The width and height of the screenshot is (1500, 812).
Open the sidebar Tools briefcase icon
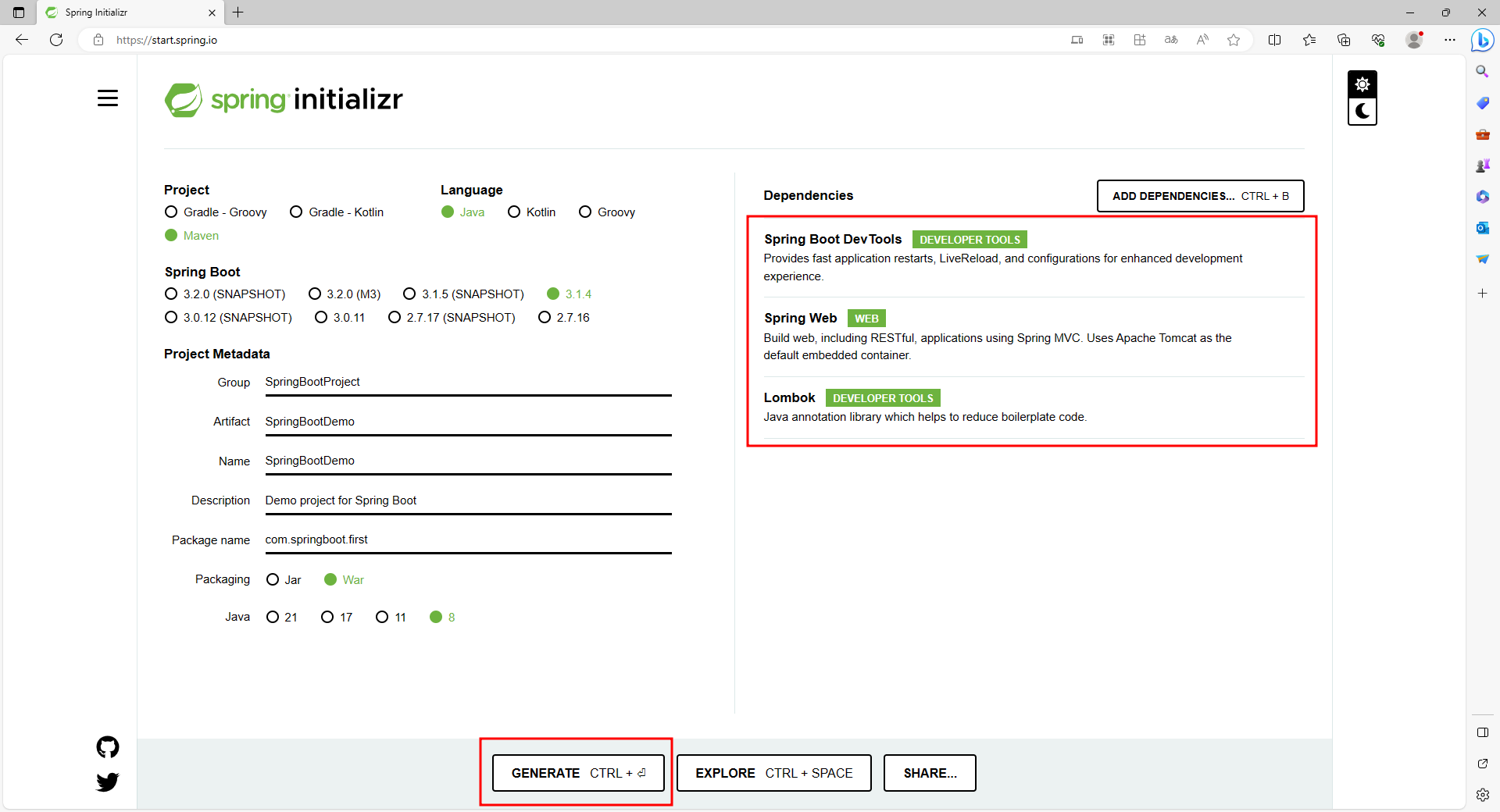point(1482,134)
